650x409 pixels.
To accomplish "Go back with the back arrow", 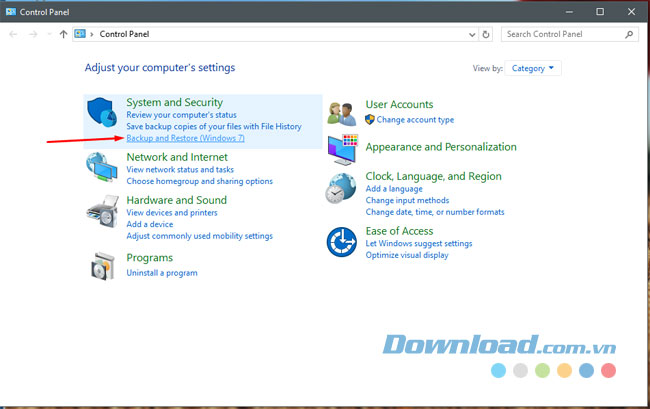I will pos(13,34).
